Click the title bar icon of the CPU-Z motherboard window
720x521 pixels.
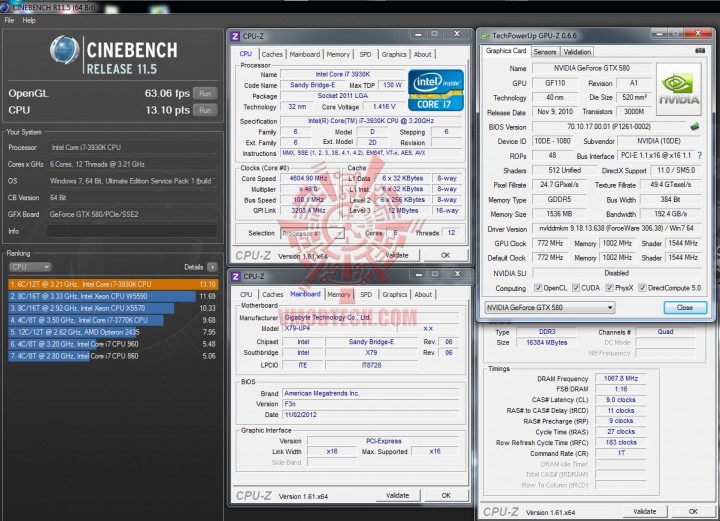(236, 276)
